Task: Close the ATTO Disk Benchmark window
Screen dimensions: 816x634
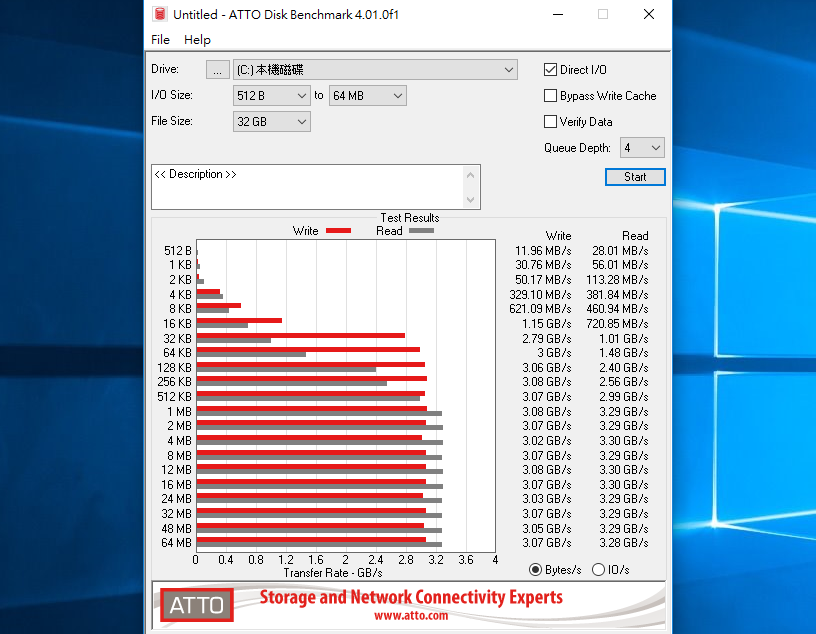Action: pos(649,15)
